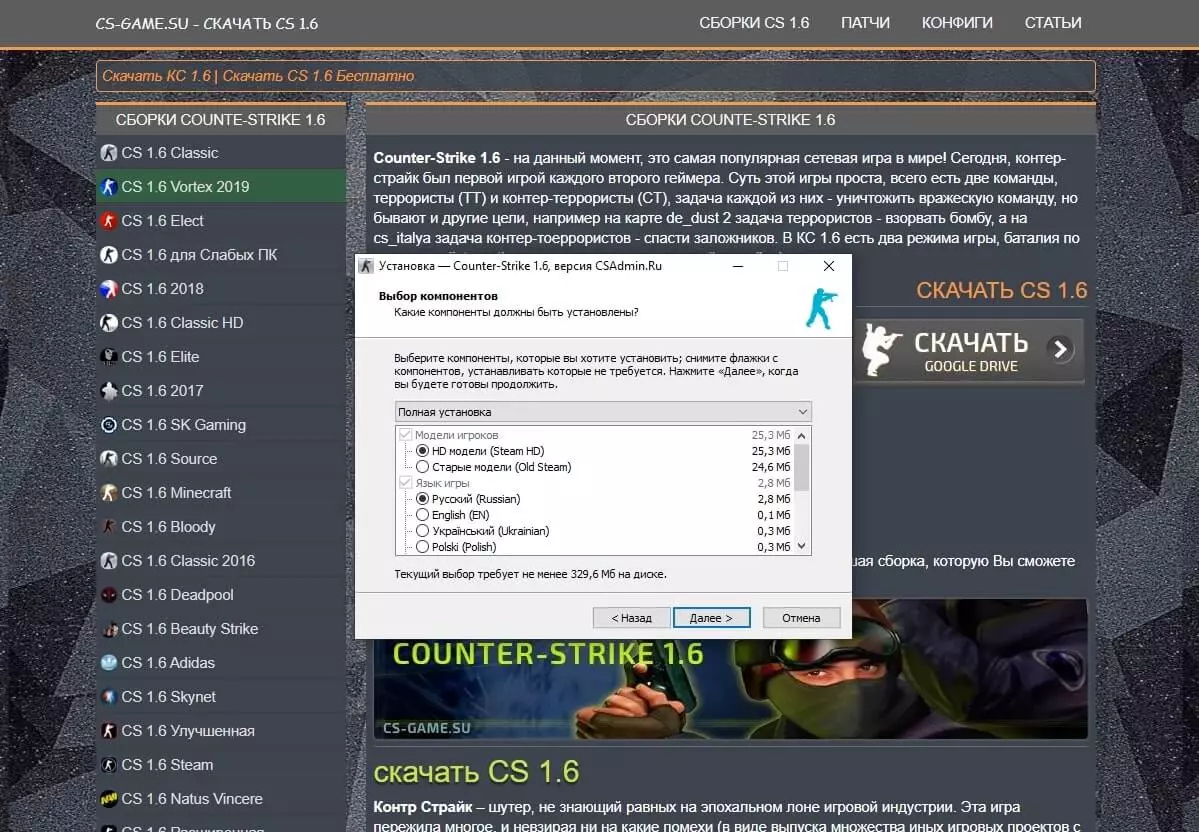Open the СТАТЬИ menu item
1199x832 pixels.
click(x=1053, y=23)
